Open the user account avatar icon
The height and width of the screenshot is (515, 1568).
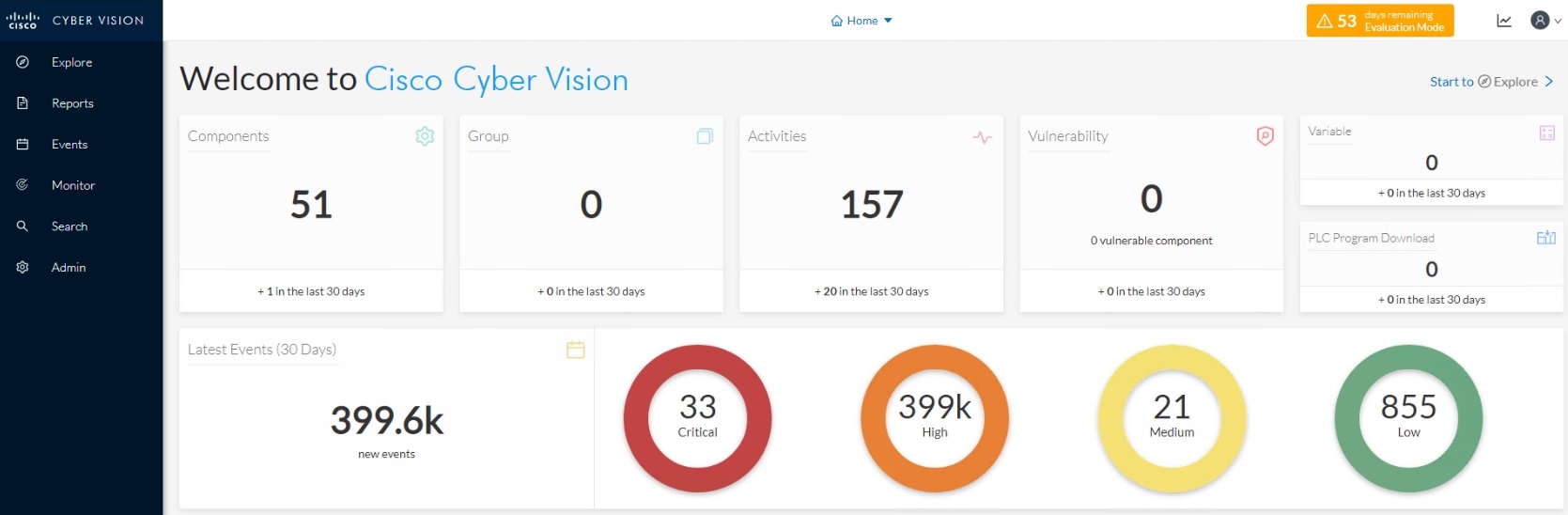coord(1539,20)
